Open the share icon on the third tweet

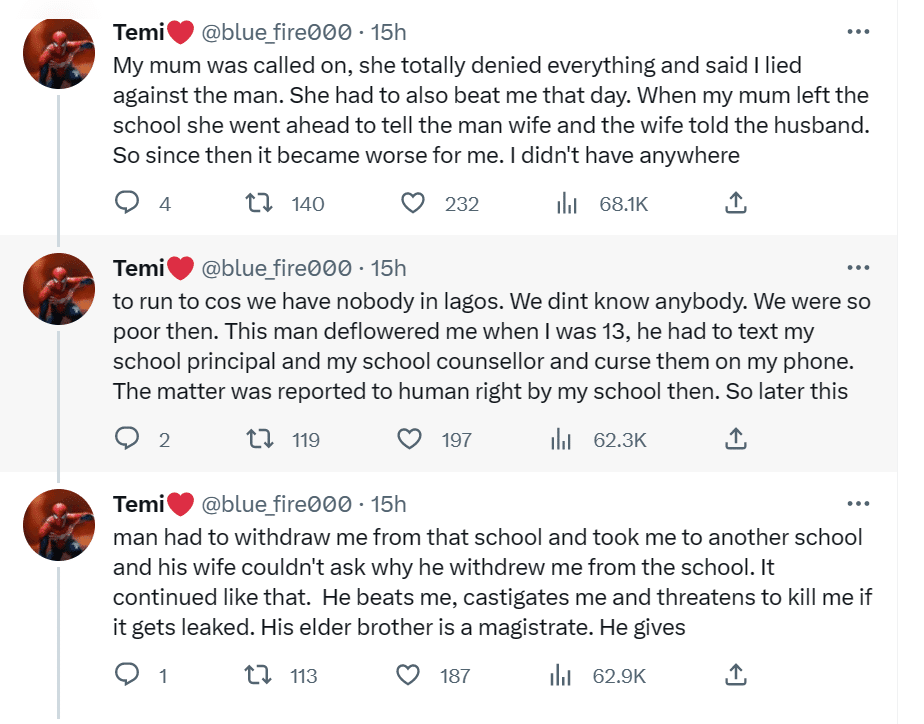click(736, 675)
